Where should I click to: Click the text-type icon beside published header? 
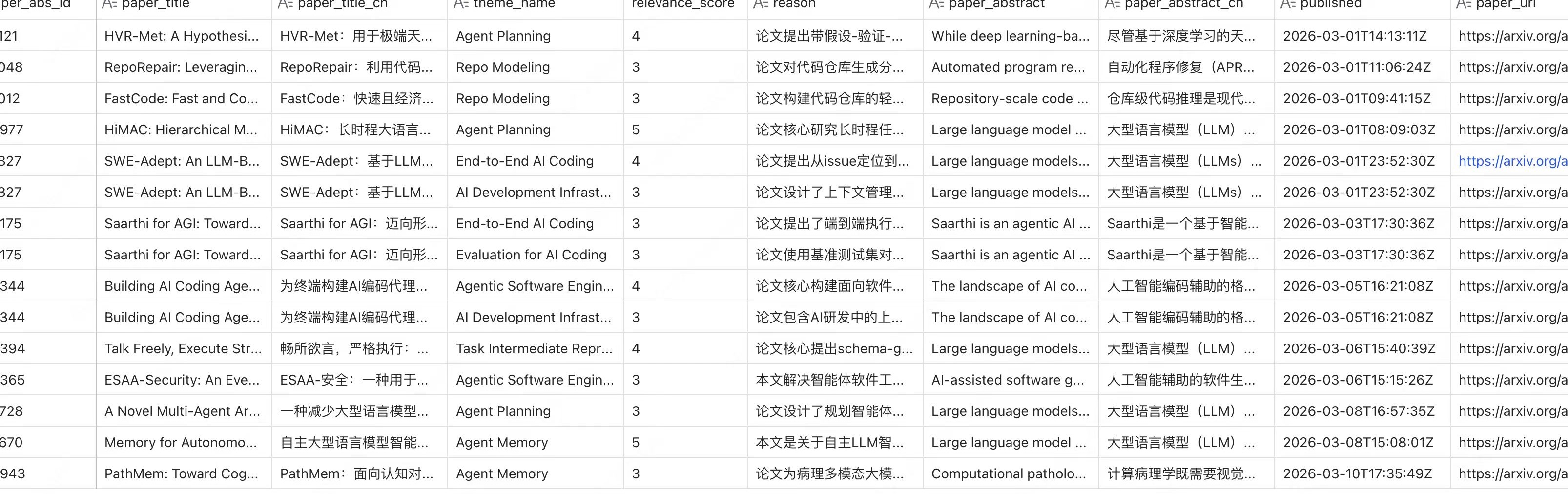(1287, 4)
